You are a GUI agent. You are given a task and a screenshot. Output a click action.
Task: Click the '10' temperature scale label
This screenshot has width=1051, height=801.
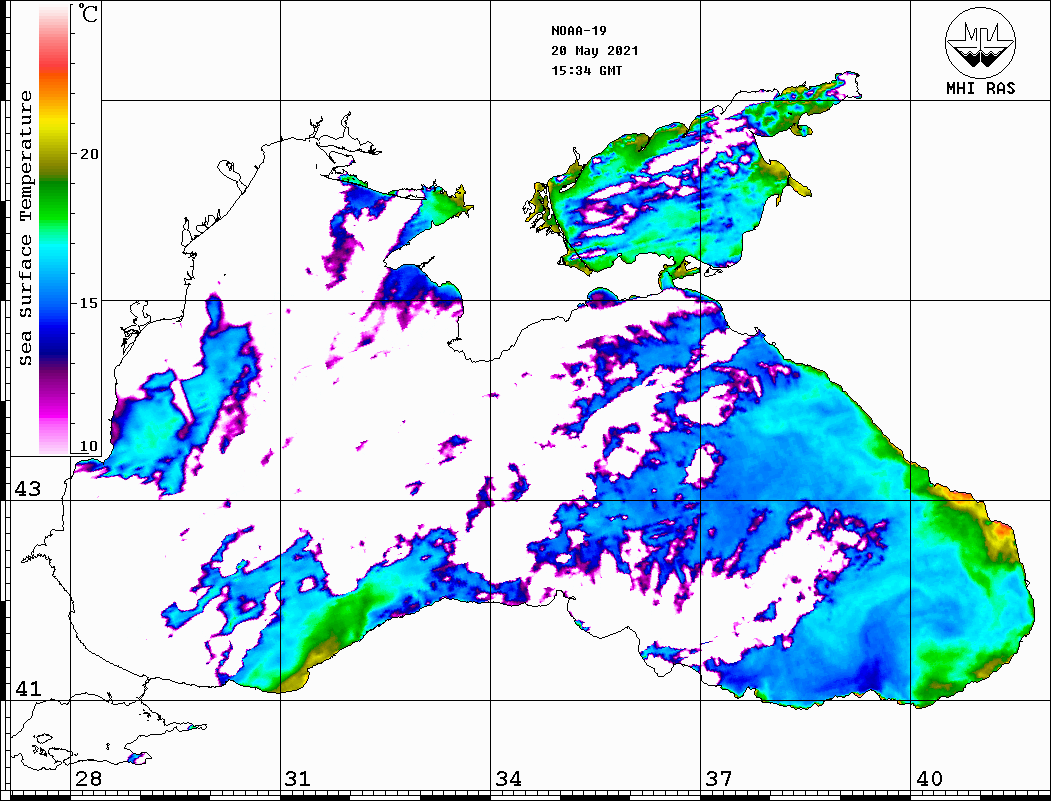[88, 446]
